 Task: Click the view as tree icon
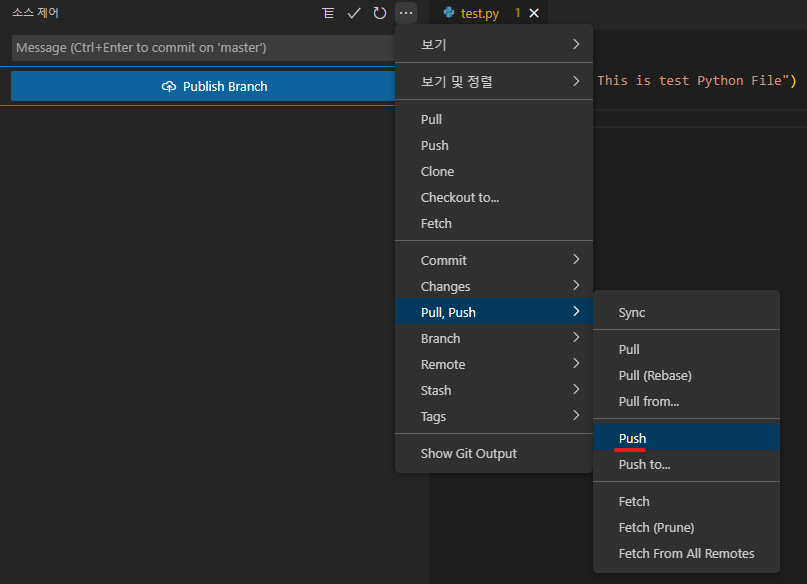coord(328,13)
